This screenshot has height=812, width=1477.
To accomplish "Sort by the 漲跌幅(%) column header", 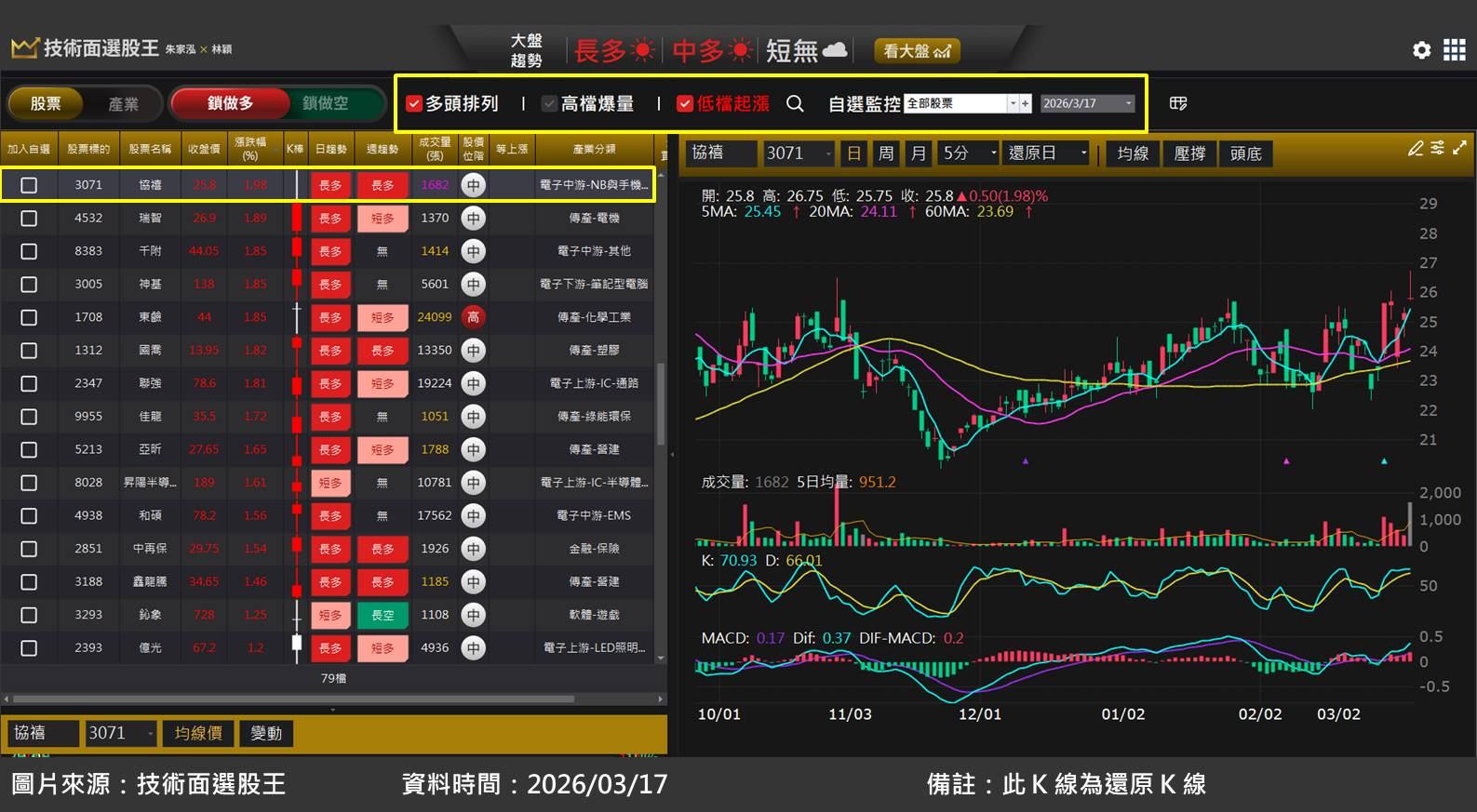I will (x=250, y=149).
